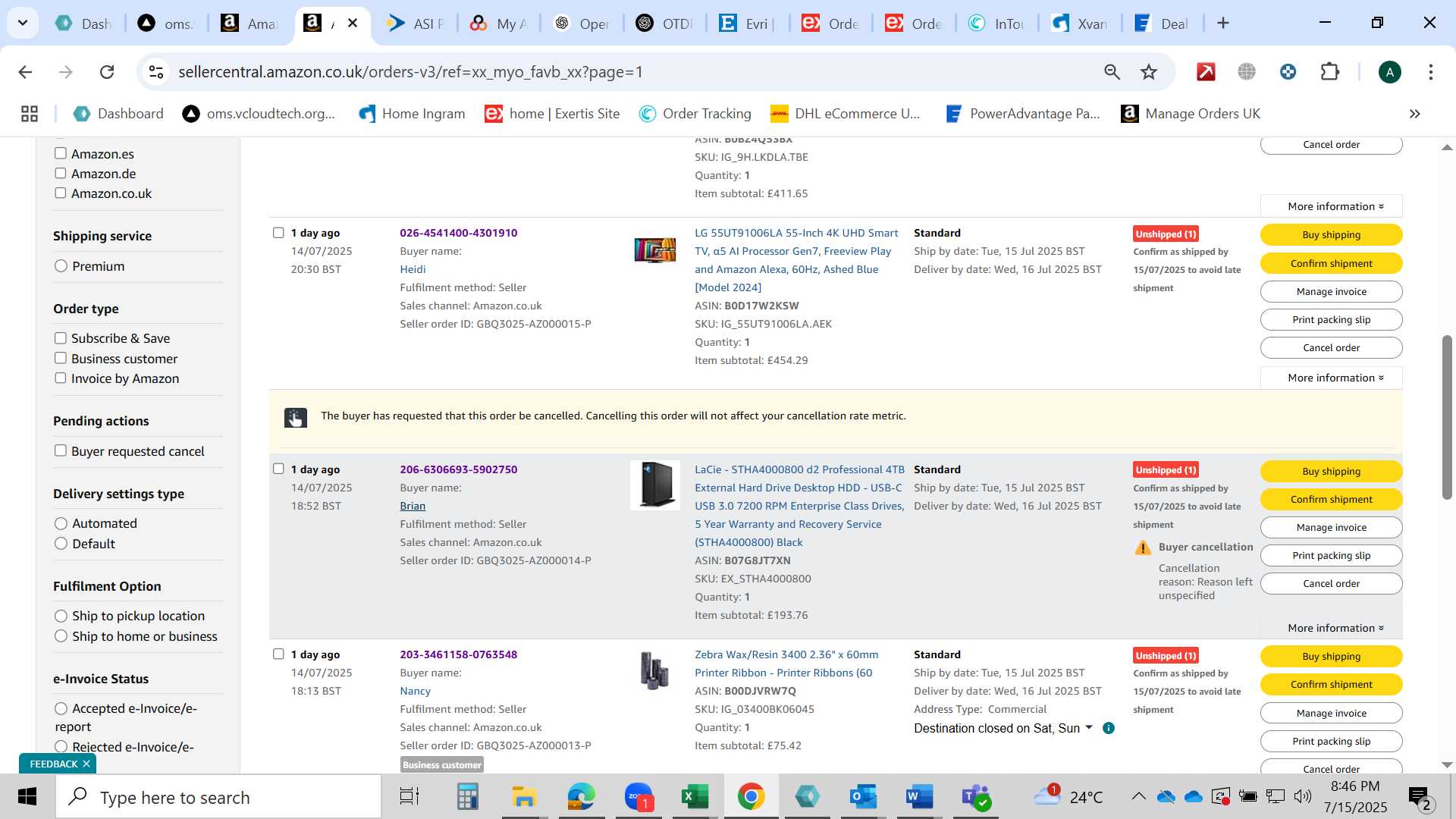Open Microsoft Teams from the taskbar
The height and width of the screenshot is (819, 1456).
tap(975, 797)
